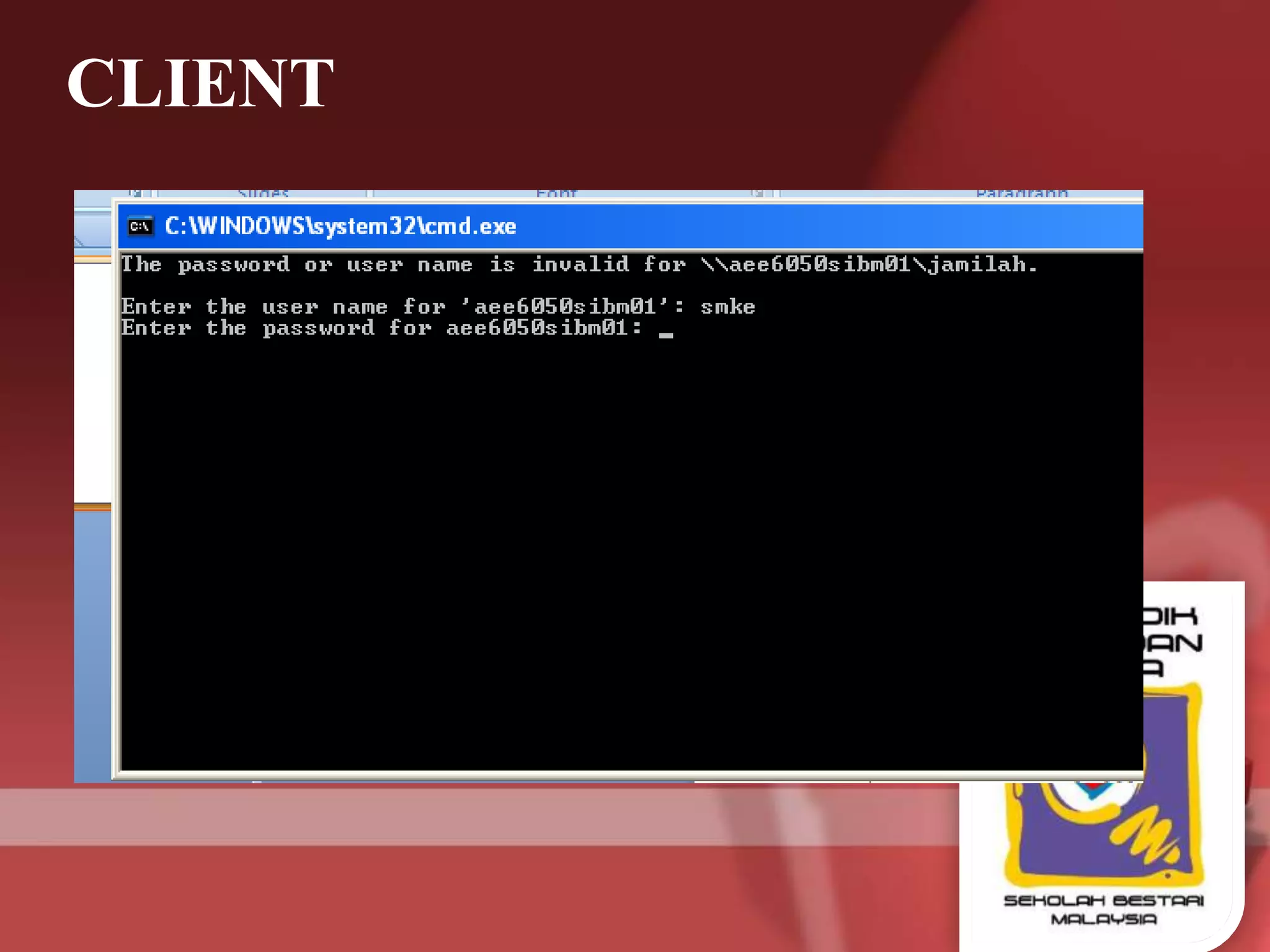Click the CLIENT slide heading
Screen dimensions: 1270x952
coord(200,83)
